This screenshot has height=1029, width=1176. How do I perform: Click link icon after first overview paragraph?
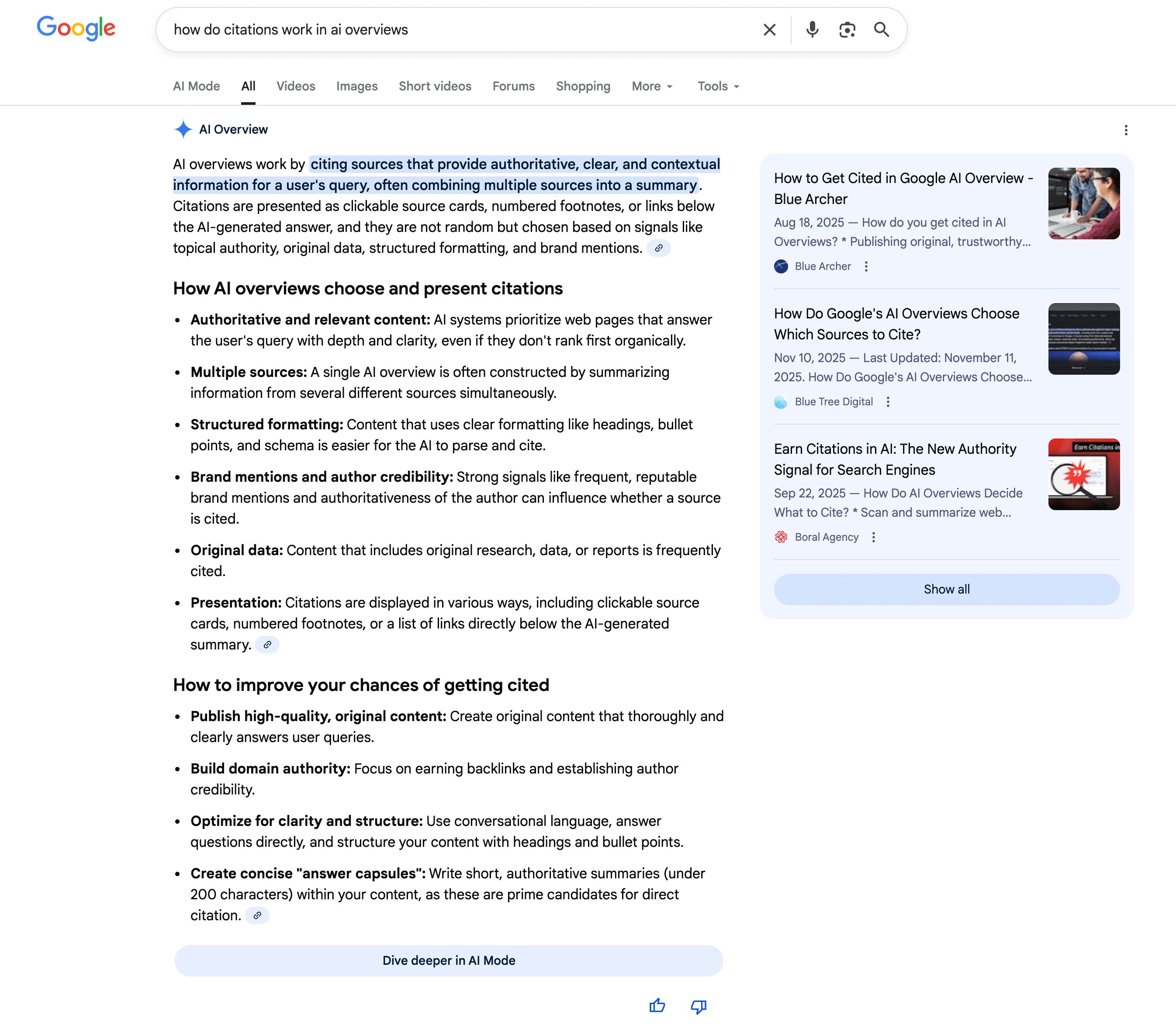click(x=659, y=248)
